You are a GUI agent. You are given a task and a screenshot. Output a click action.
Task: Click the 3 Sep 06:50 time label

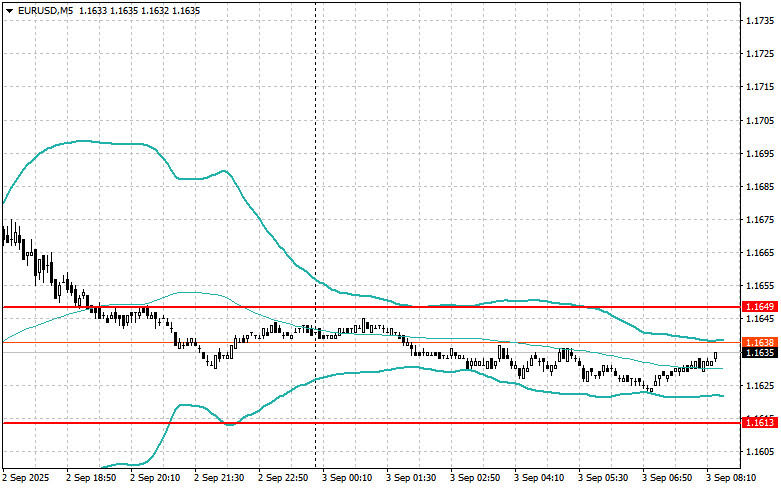[667, 478]
